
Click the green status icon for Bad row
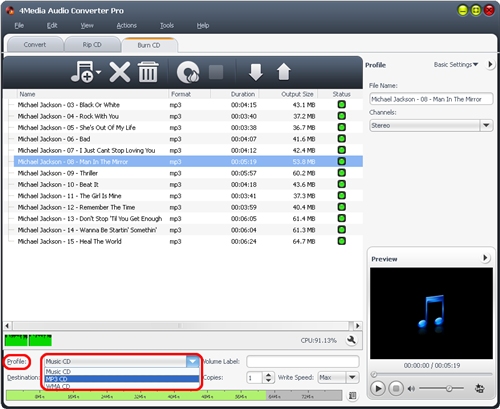coord(341,138)
